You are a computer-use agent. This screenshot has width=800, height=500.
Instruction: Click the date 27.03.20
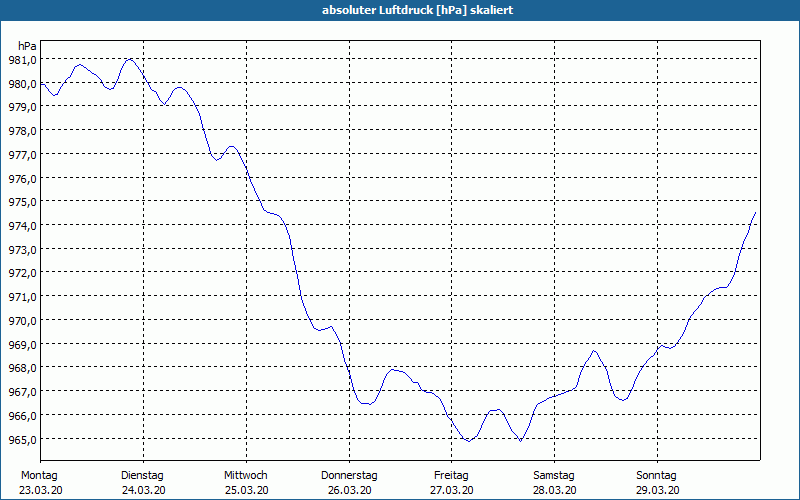(x=452, y=490)
